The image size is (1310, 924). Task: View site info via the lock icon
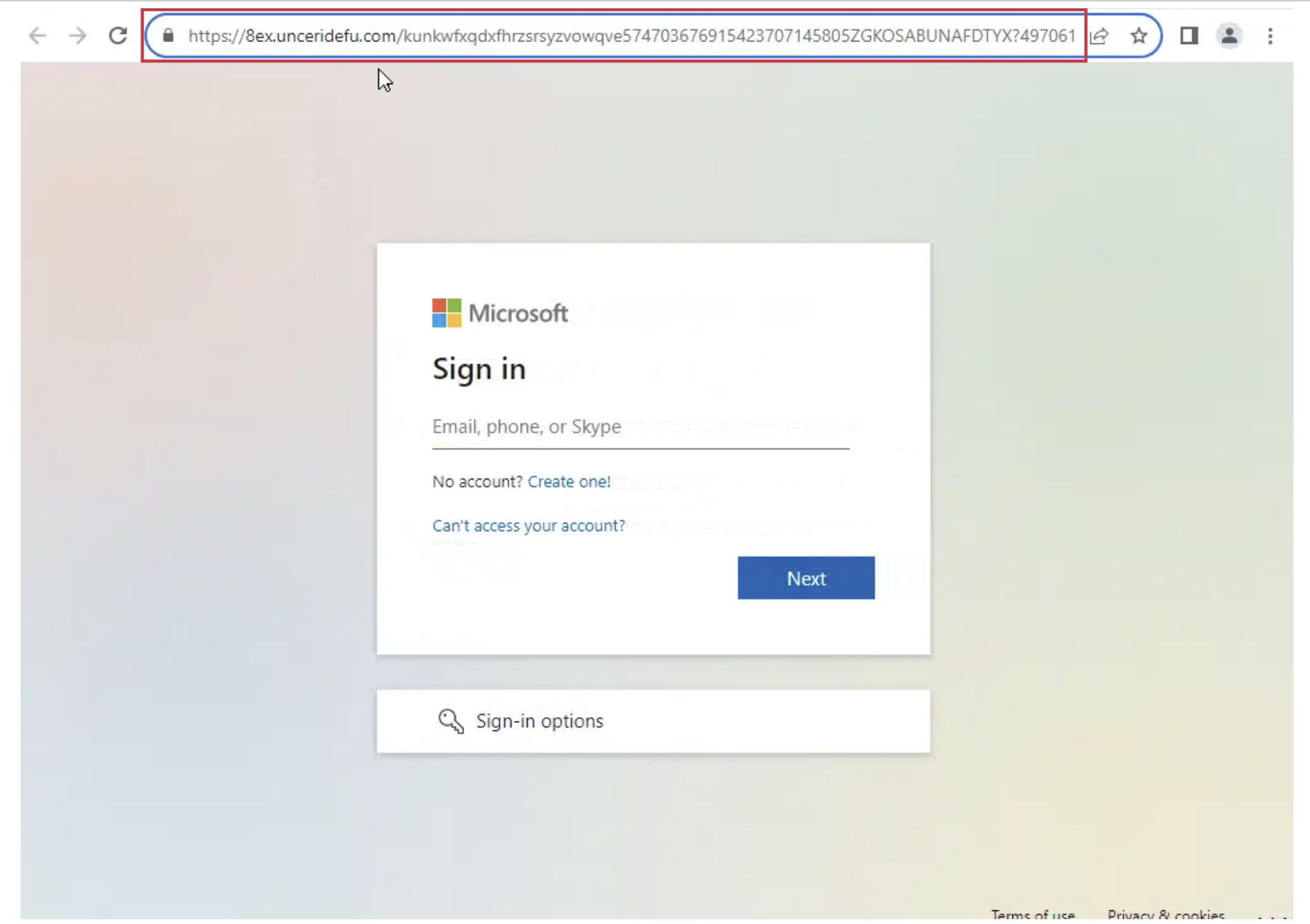tap(168, 35)
